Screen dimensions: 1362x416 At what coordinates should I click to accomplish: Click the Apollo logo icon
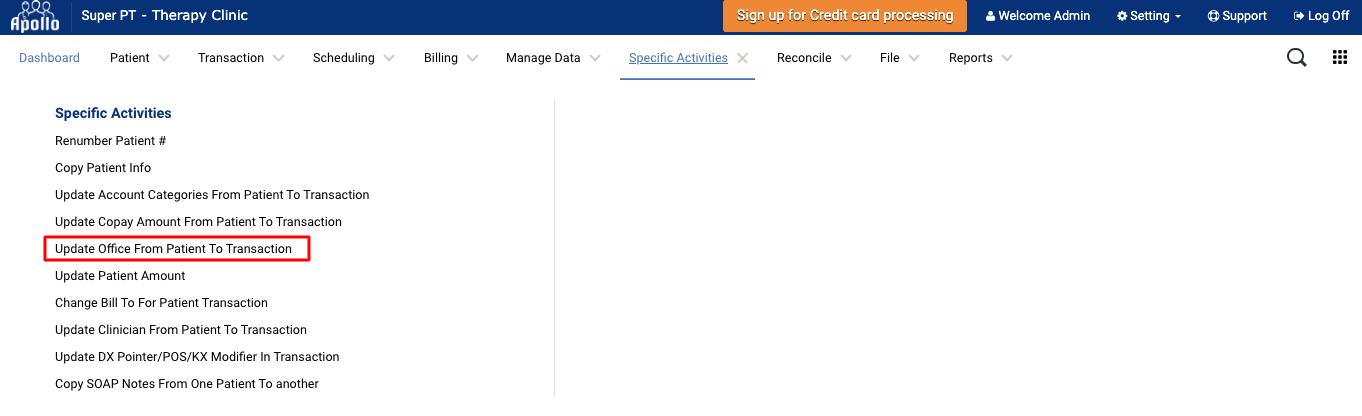(x=35, y=17)
